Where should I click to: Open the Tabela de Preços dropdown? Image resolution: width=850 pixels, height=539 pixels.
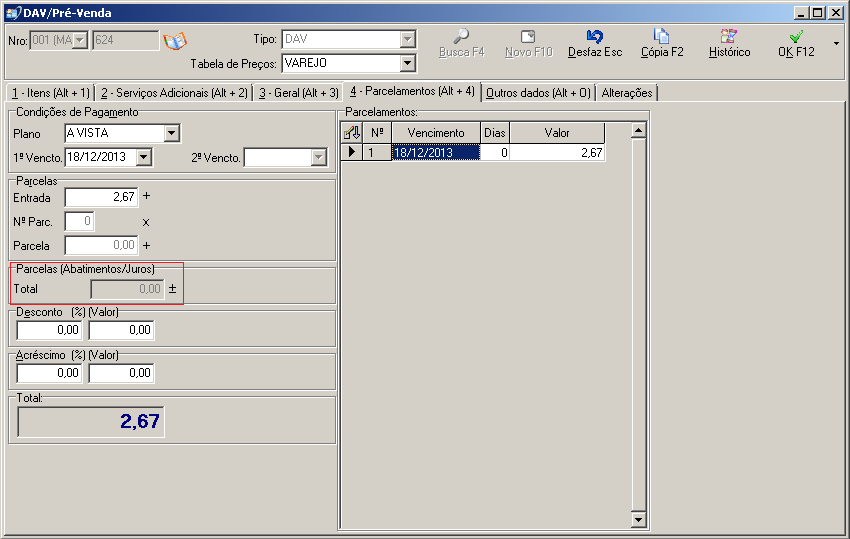tap(407, 63)
